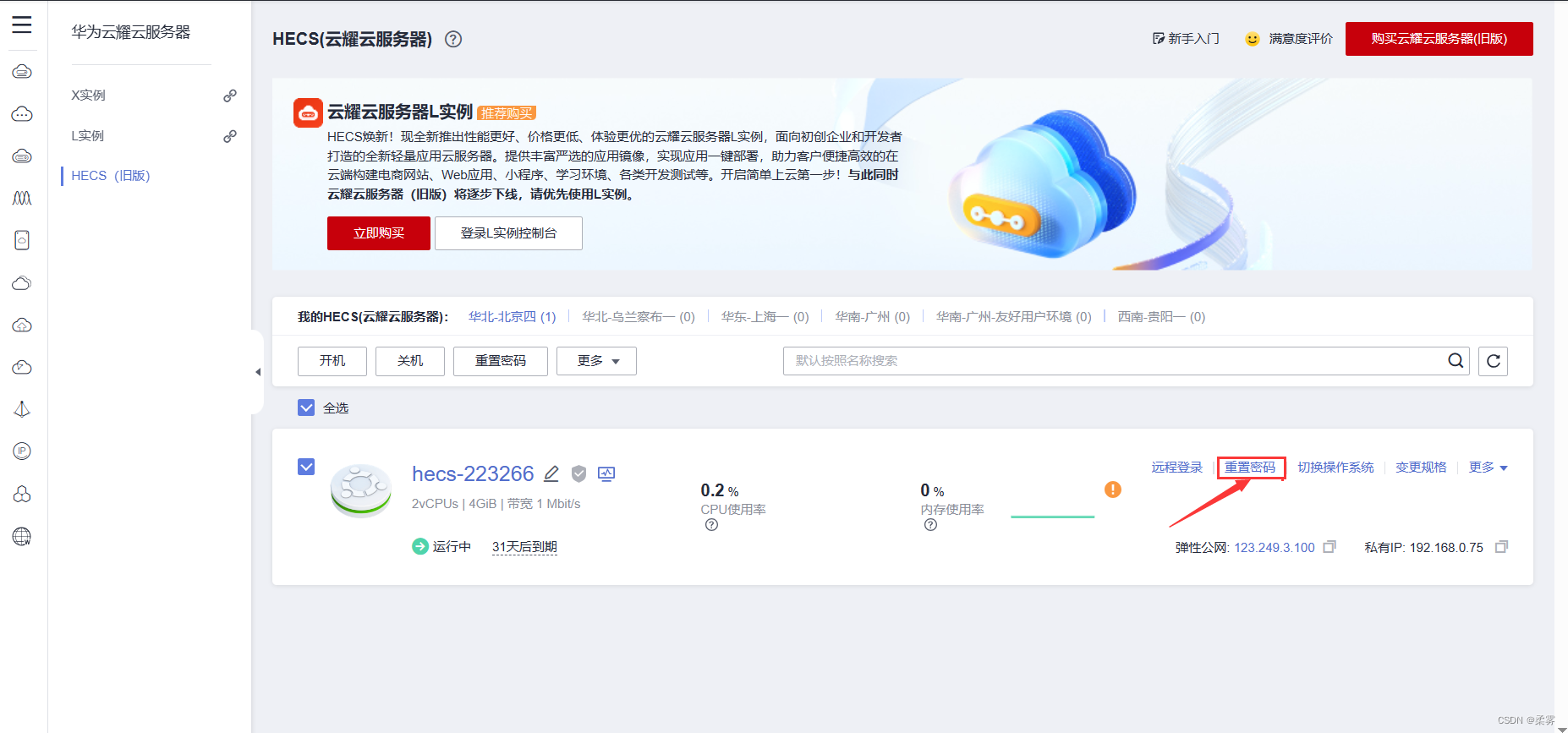This screenshot has height=733, width=1568.
Task: Expand the 更多 dropdown in the server row
Action: [x=1488, y=468]
